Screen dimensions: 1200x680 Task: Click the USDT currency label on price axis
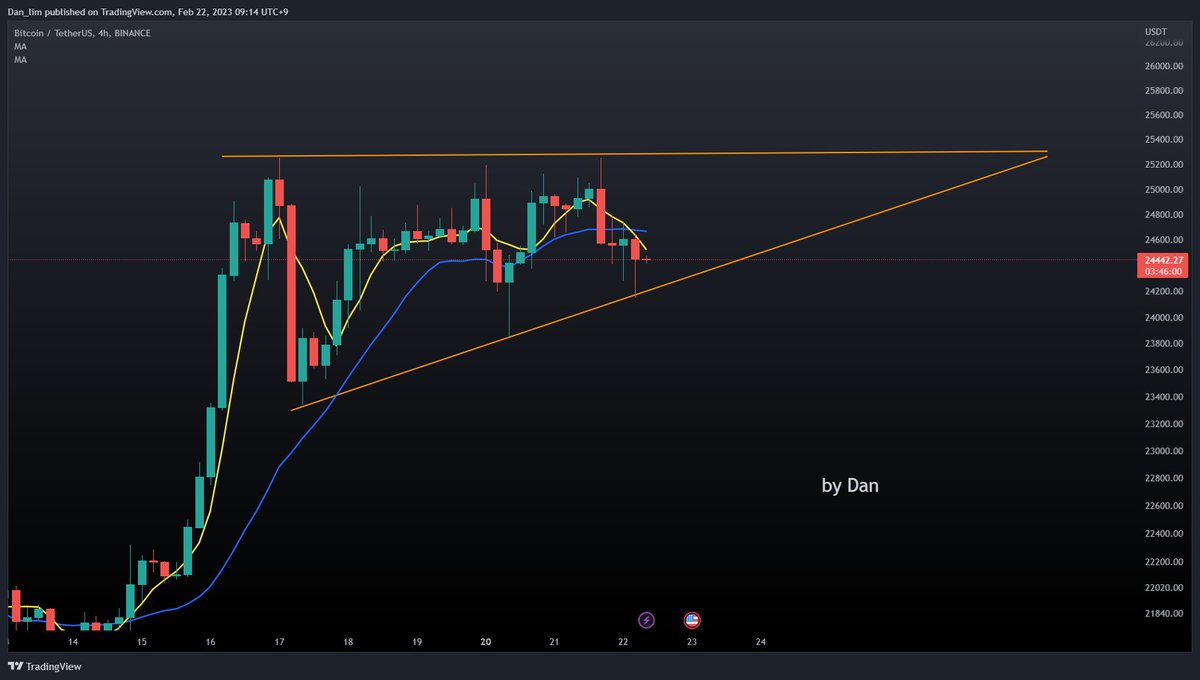(x=1155, y=32)
